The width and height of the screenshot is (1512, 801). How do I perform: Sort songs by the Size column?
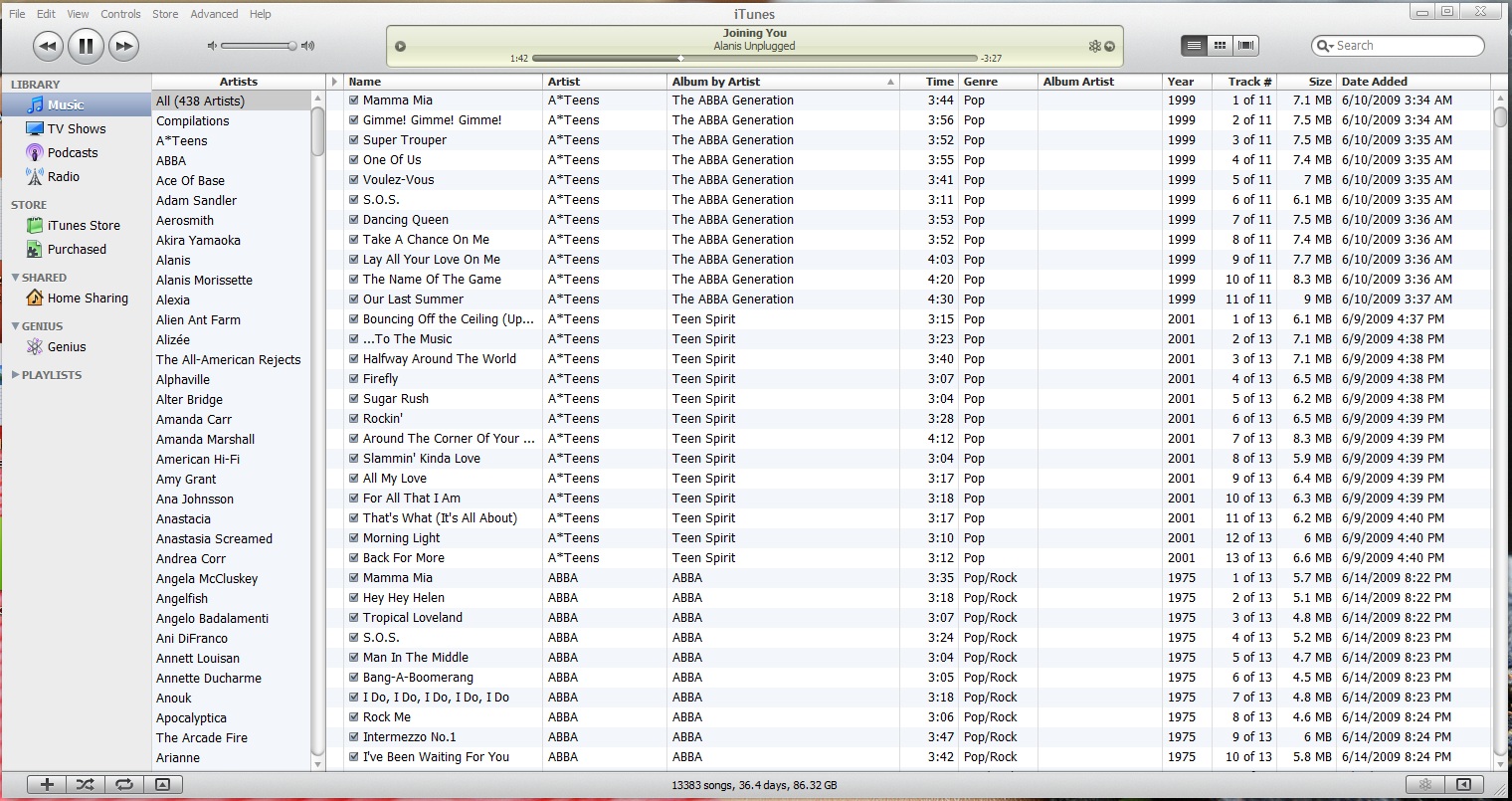[1306, 82]
